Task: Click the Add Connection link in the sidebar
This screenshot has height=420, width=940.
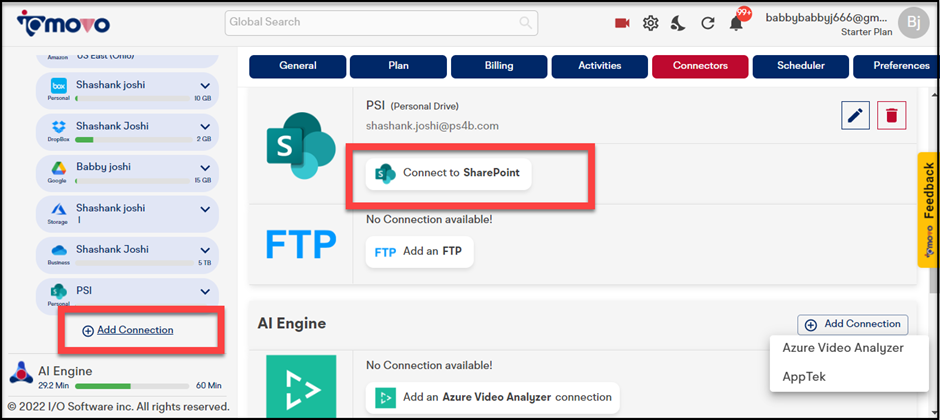Action: click(128, 330)
